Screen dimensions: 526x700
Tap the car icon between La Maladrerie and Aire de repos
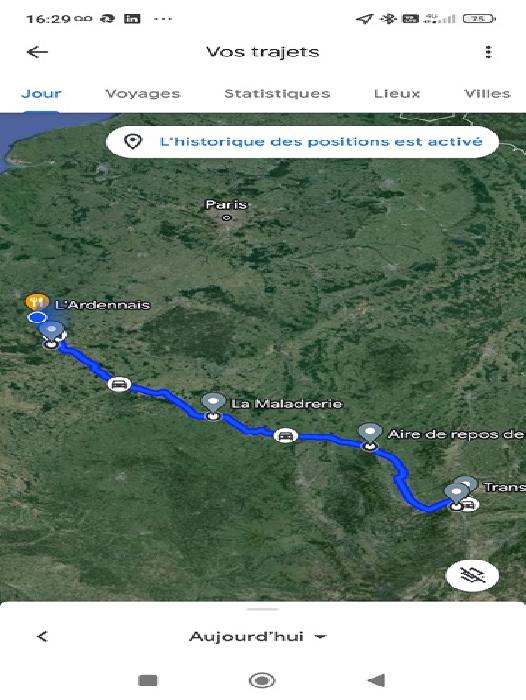point(286,435)
